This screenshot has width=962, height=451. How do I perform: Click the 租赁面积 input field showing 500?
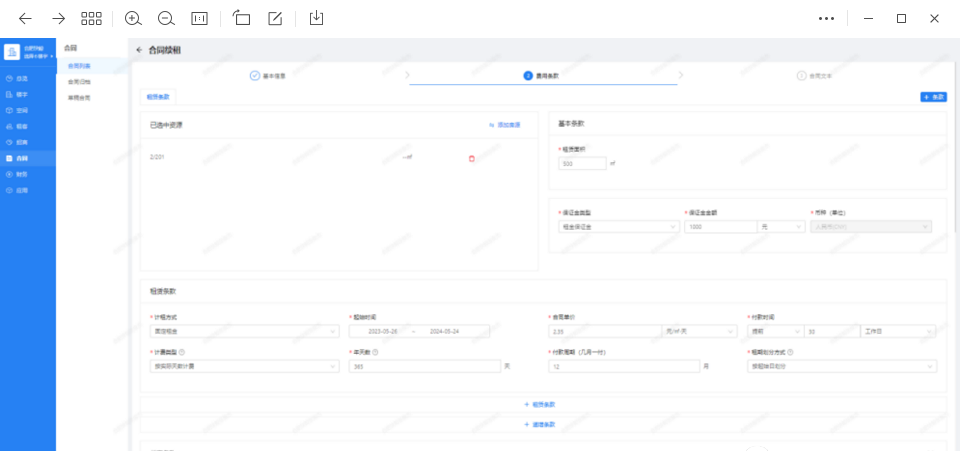pyautogui.click(x=581, y=163)
